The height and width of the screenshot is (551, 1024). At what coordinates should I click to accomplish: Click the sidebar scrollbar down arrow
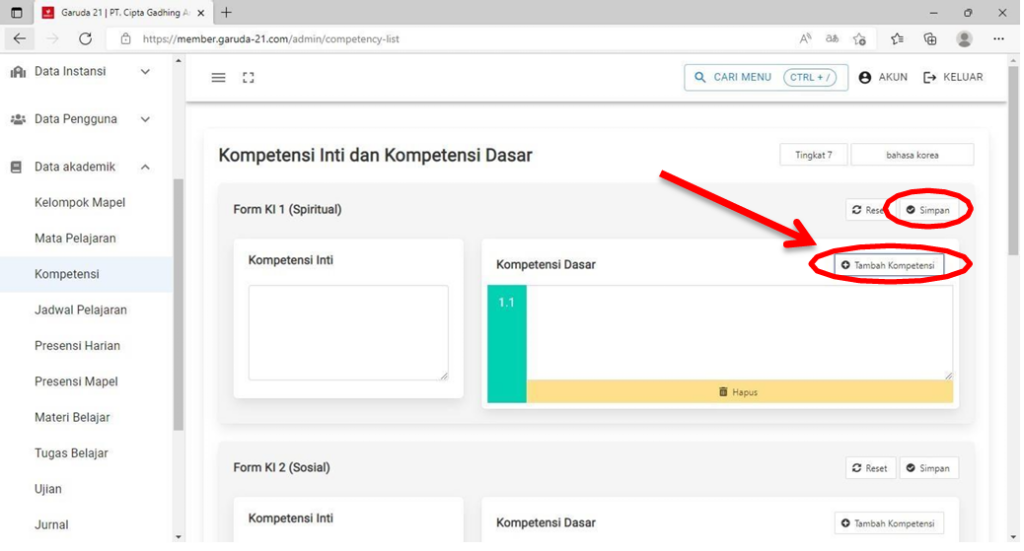178,537
